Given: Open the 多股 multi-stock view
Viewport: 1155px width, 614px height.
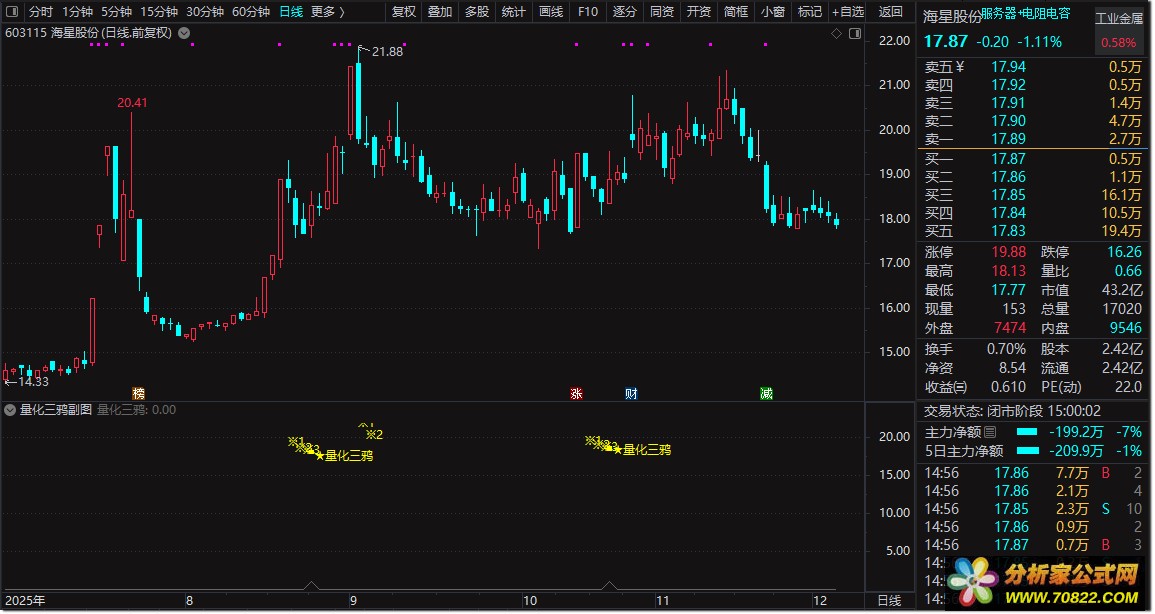Looking at the screenshot, I should click(477, 12).
